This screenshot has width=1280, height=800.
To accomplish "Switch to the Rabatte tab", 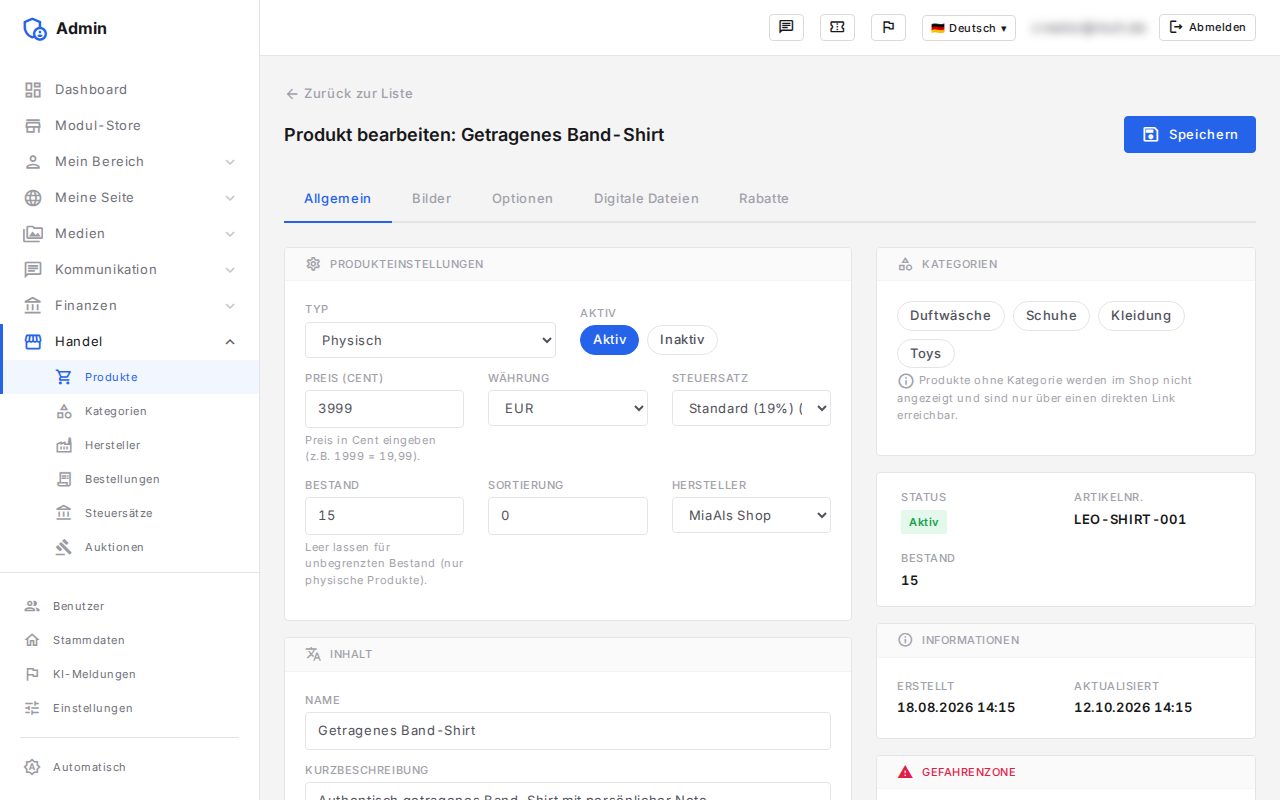I will point(764,199).
